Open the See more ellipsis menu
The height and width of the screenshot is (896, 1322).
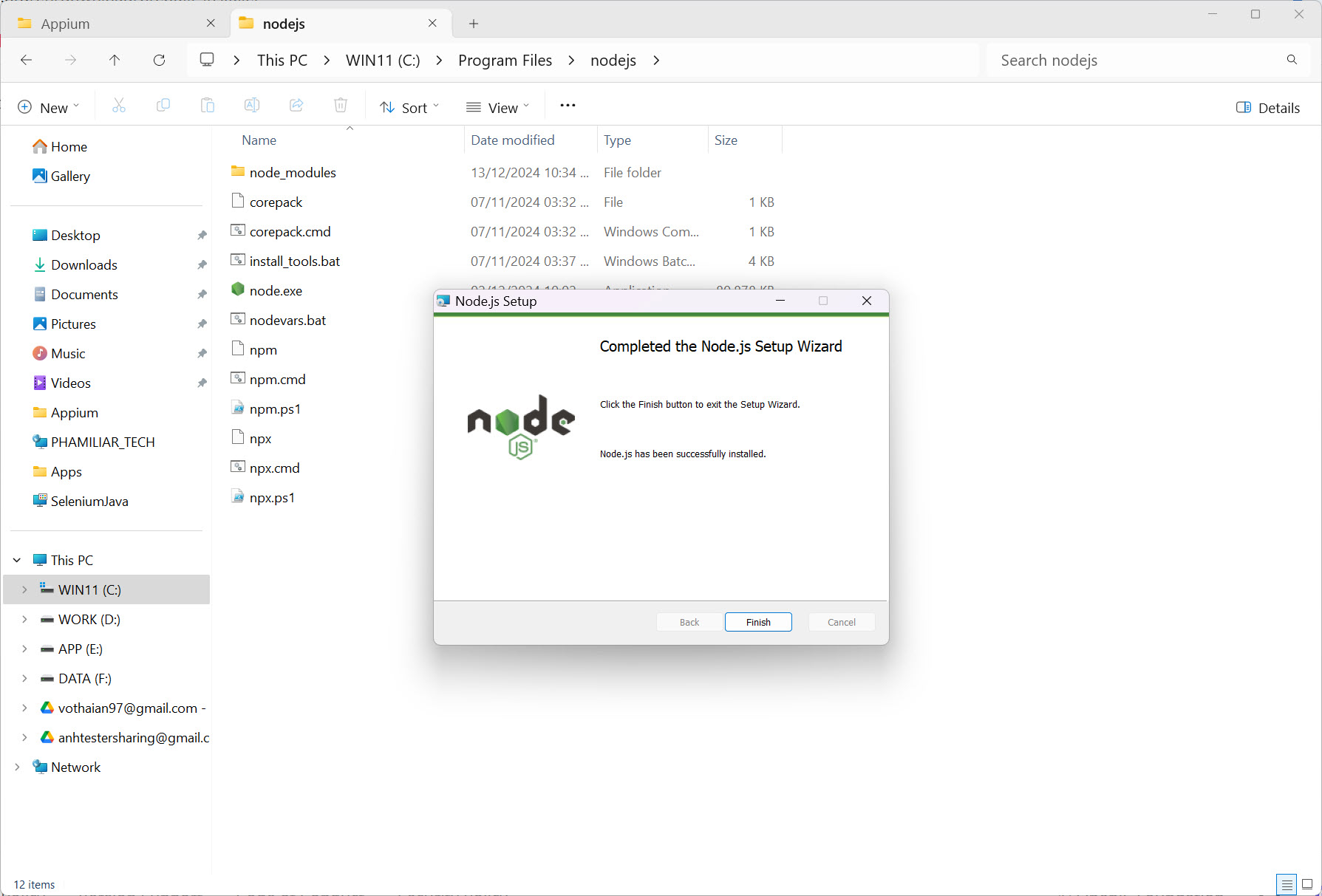pyautogui.click(x=568, y=106)
